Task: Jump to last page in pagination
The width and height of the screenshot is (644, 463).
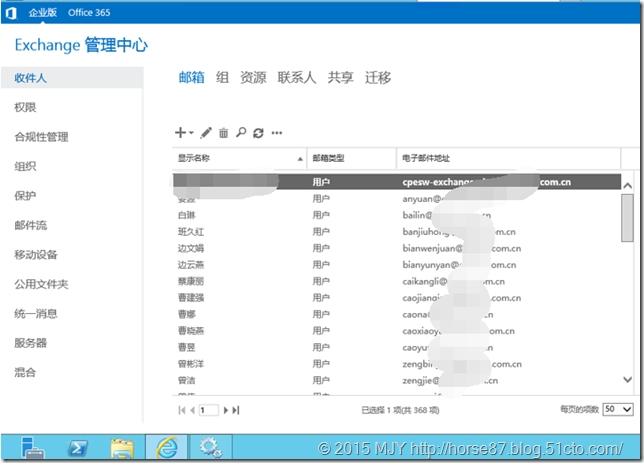Action: [236, 410]
